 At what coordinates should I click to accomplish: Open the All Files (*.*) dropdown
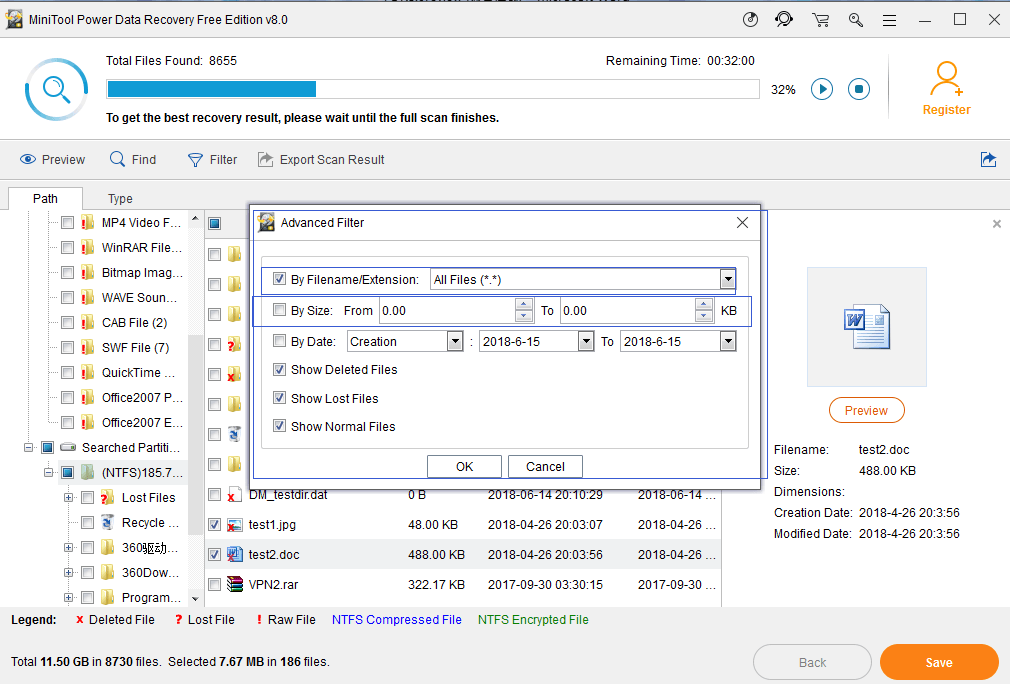click(727, 280)
